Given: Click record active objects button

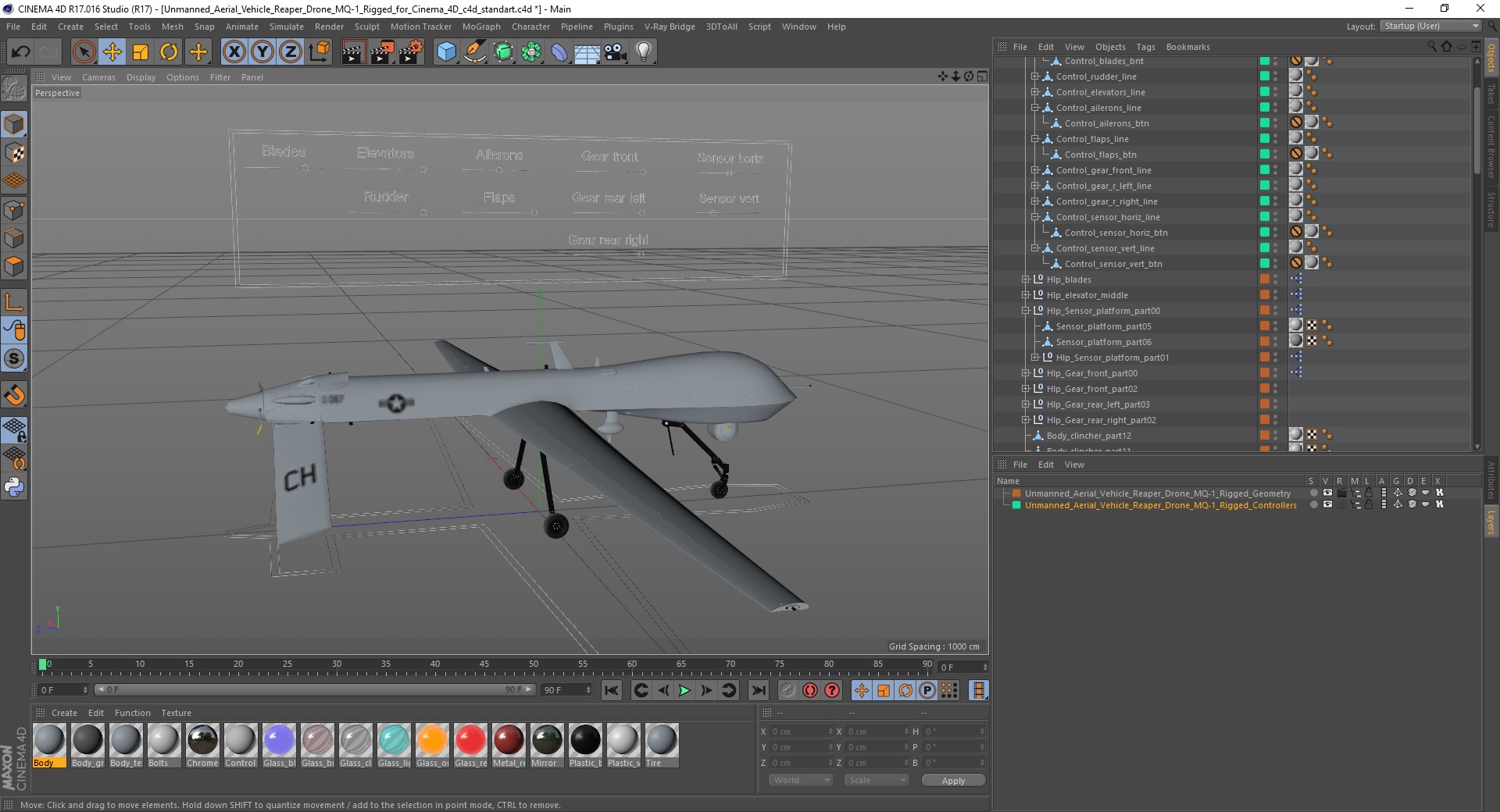Looking at the screenshot, I should tap(788, 690).
